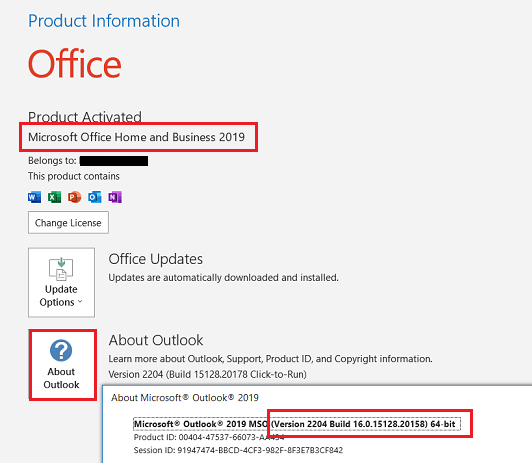The image size is (532, 463).
Task: Click the PowerPoint app icon
Action: [74, 197]
